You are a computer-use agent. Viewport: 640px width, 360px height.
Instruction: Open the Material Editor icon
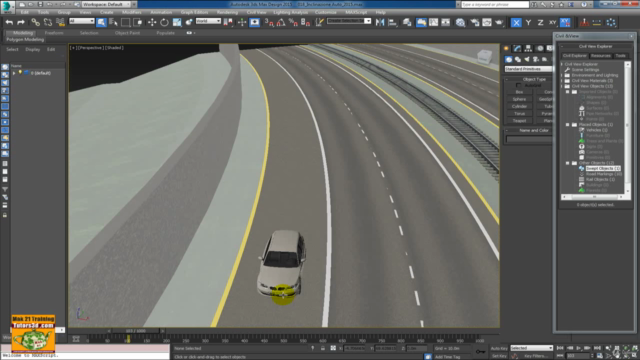[461, 22]
